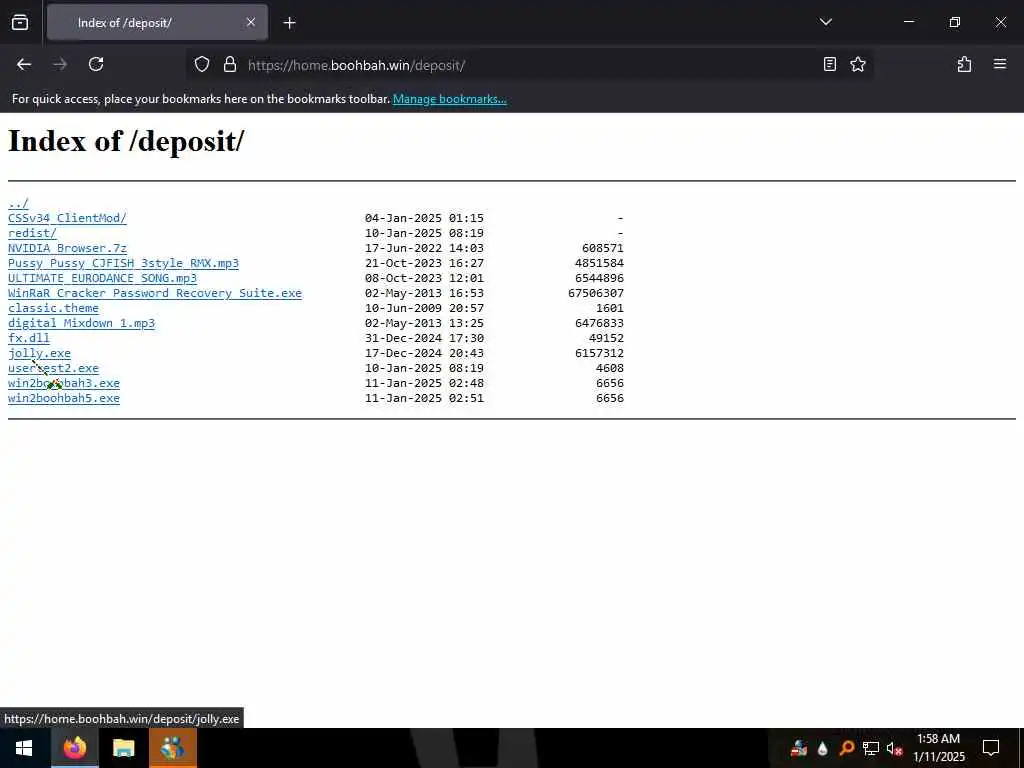
Task: Expand the list all tabs dropdown
Action: (825, 22)
